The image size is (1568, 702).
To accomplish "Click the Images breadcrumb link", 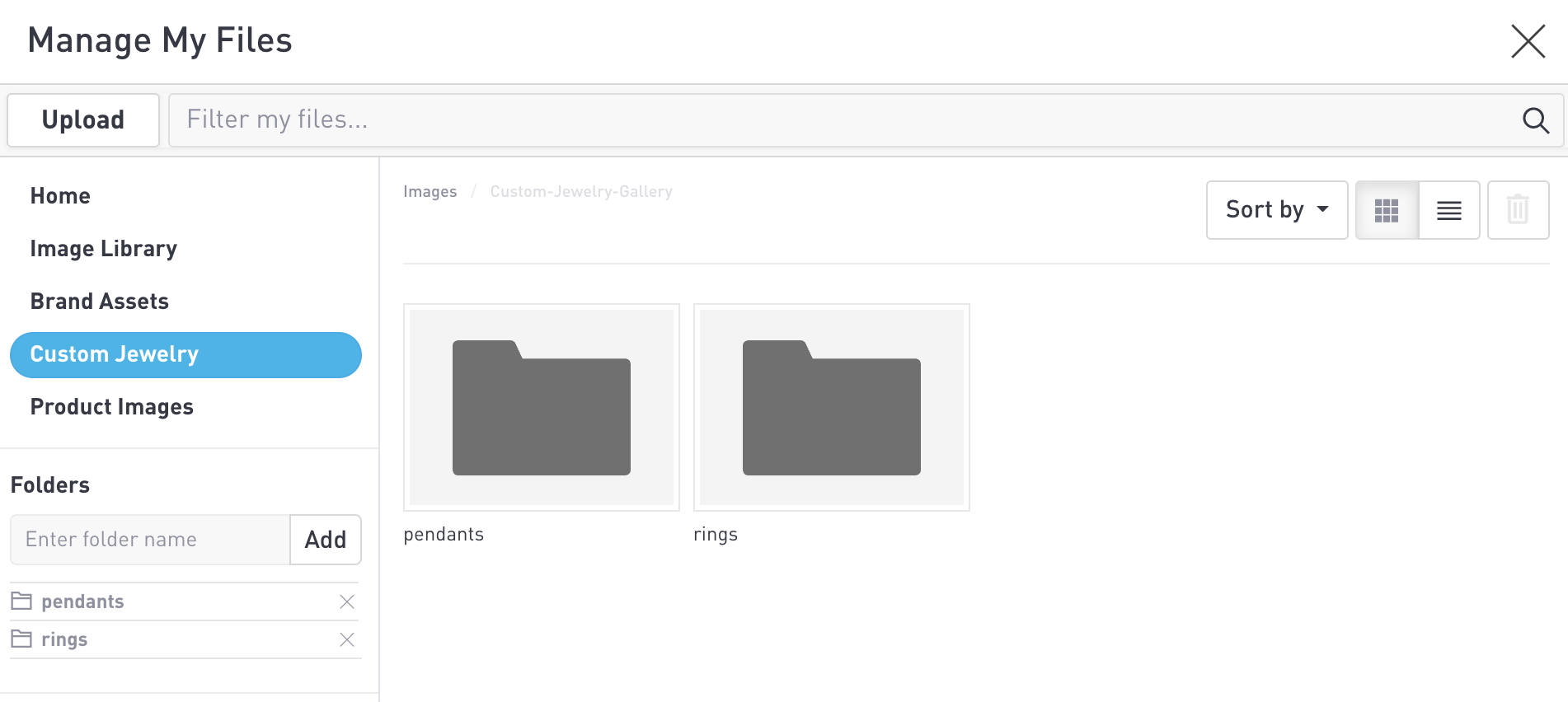I will click(430, 192).
